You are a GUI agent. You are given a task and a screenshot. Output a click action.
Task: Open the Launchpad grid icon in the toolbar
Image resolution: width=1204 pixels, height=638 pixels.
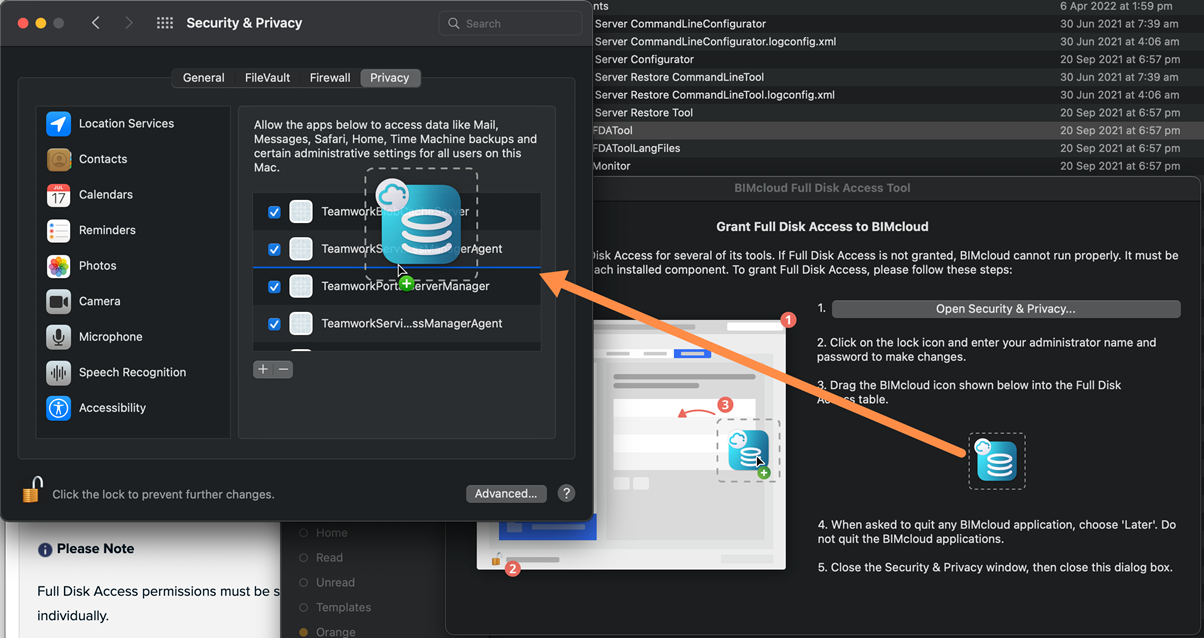click(164, 22)
